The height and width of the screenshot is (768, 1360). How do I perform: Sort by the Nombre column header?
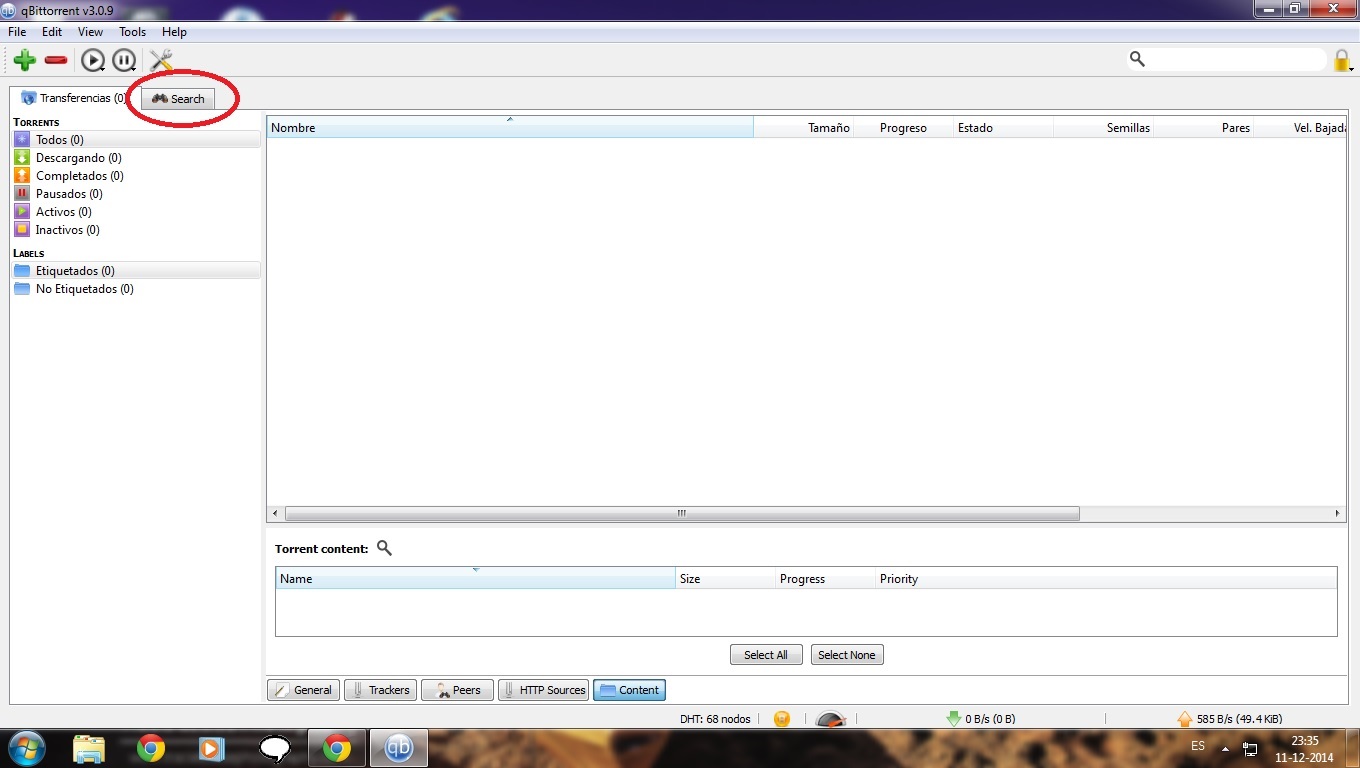[510, 127]
